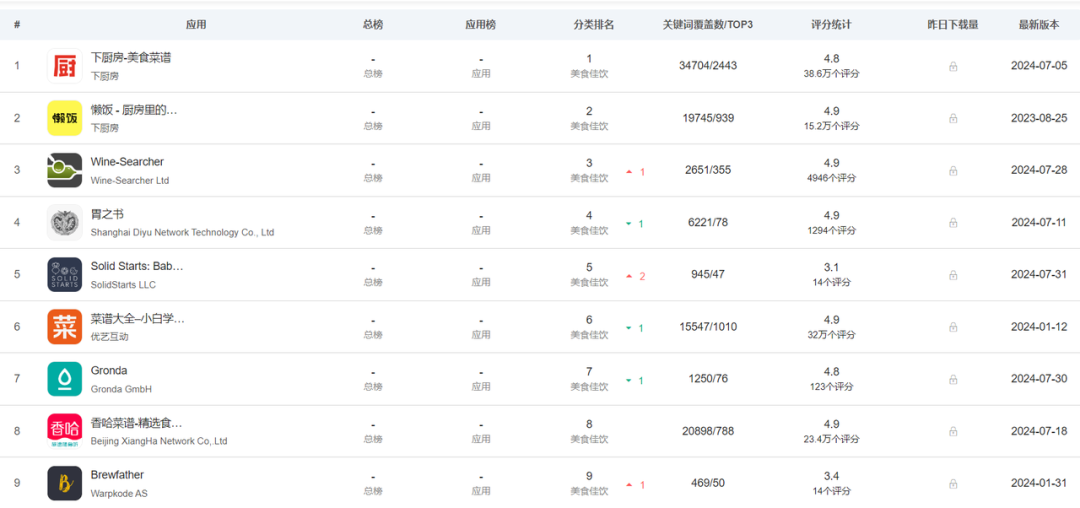1080x508 pixels.
Task: Open the 胃之书 app icon
Action: click(65, 222)
